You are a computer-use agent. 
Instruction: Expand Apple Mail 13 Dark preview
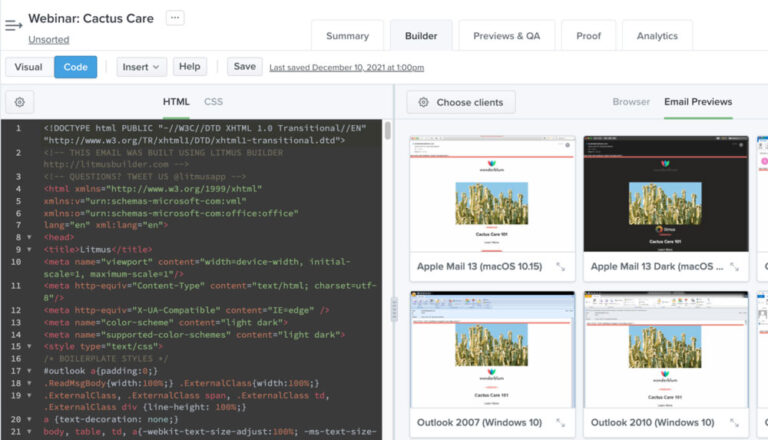click(x=734, y=267)
